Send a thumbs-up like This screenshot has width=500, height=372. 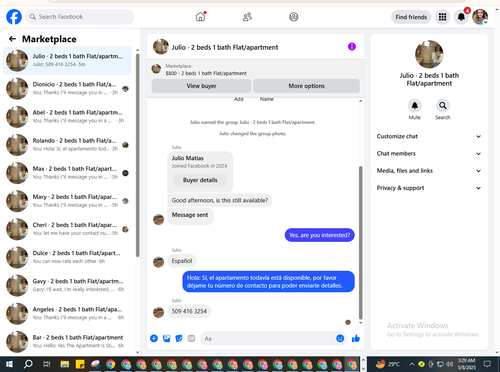tap(356, 339)
